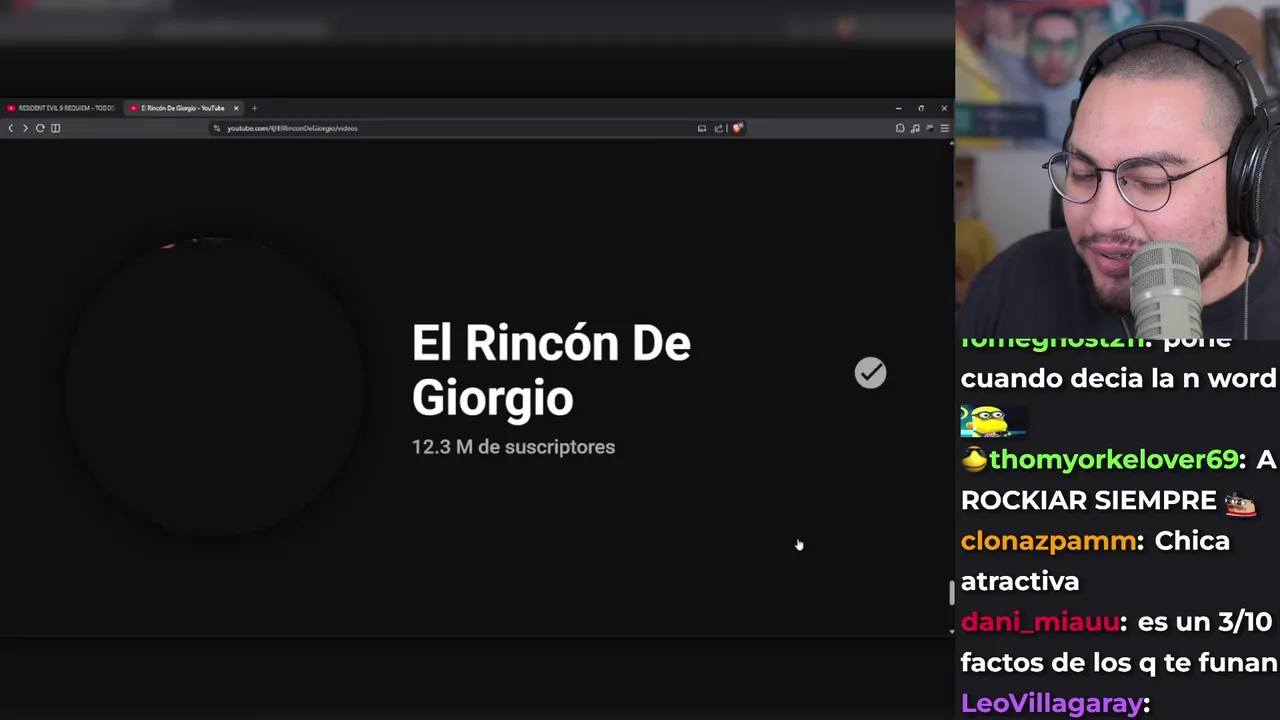Switch to the RESIDENT EVIL 9 REQUIEM tab

coord(62,108)
